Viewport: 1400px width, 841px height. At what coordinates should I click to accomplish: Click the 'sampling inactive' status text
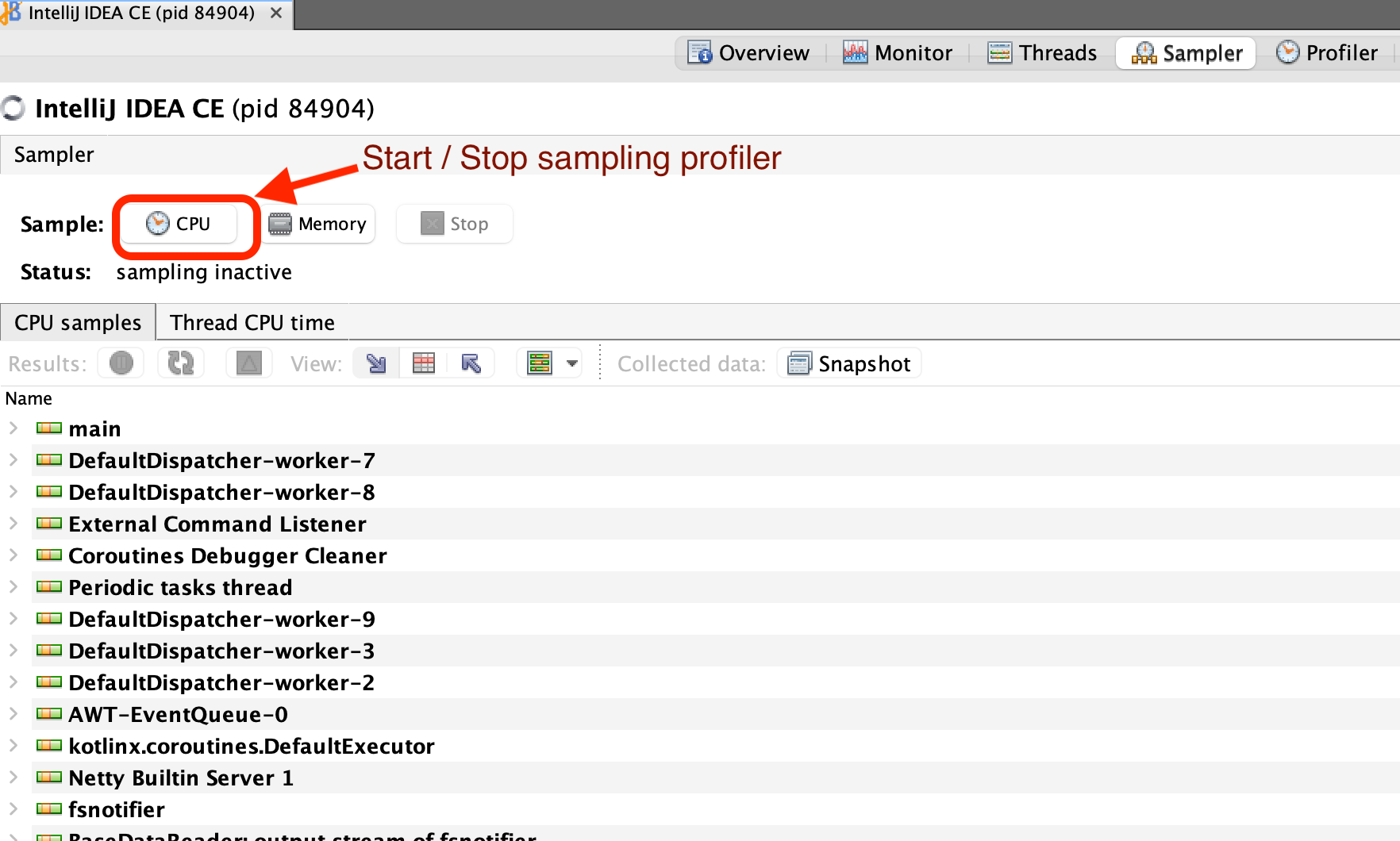click(x=204, y=272)
